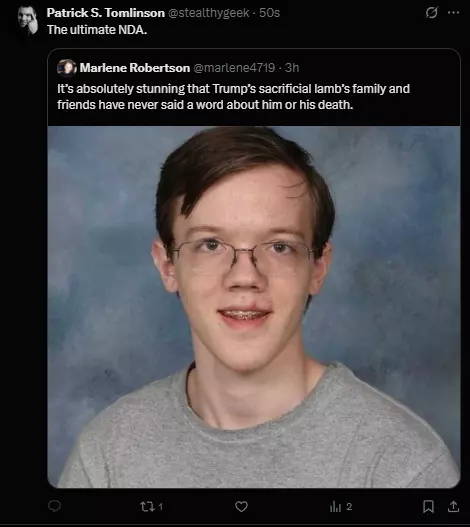Open Patrick S. Tomlinson's profile avatar
Image resolution: width=470 pixels, height=527 pixels.
point(28,20)
